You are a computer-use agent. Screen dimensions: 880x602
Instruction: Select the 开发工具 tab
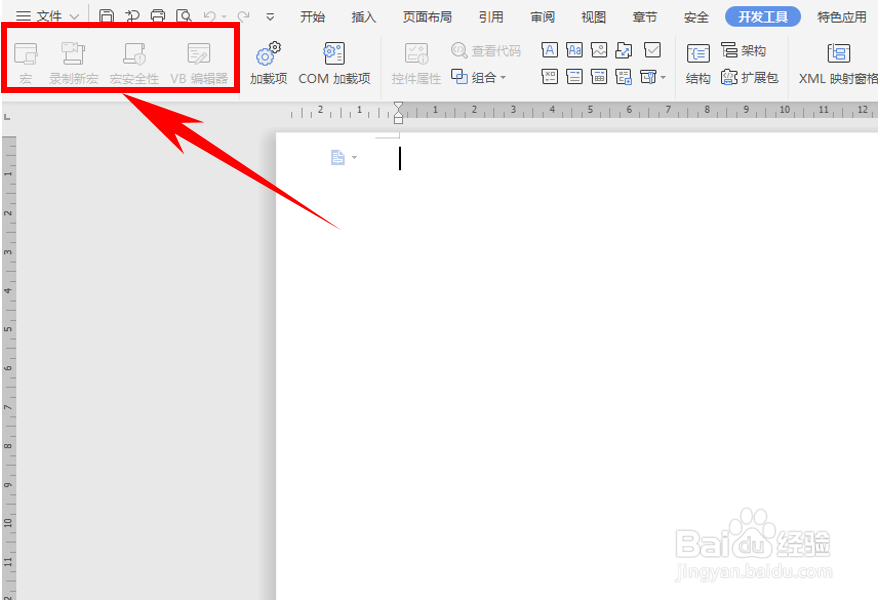pyautogui.click(x=763, y=17)
